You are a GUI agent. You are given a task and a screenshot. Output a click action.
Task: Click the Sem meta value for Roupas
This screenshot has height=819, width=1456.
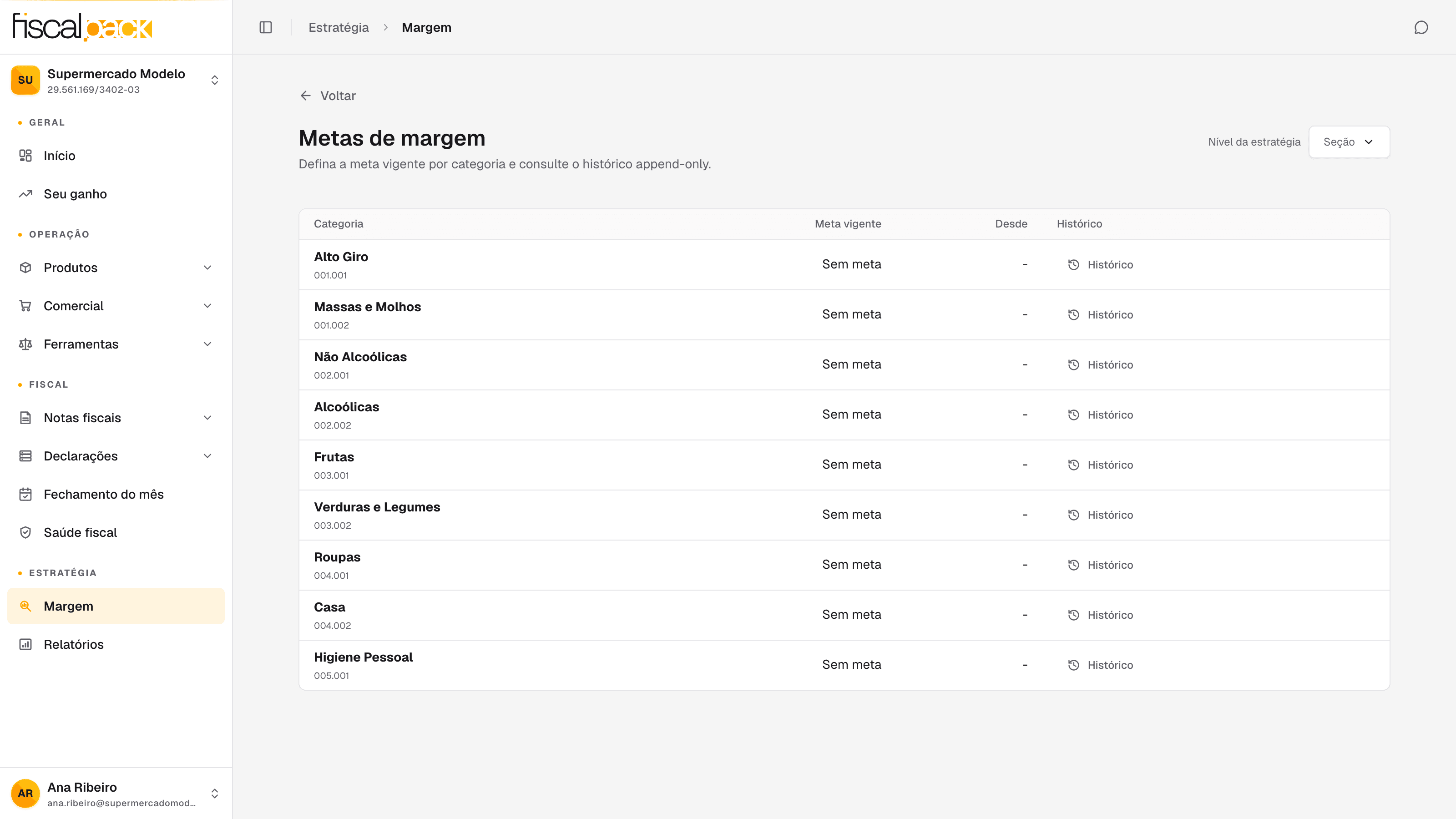(x=851, y=565)
